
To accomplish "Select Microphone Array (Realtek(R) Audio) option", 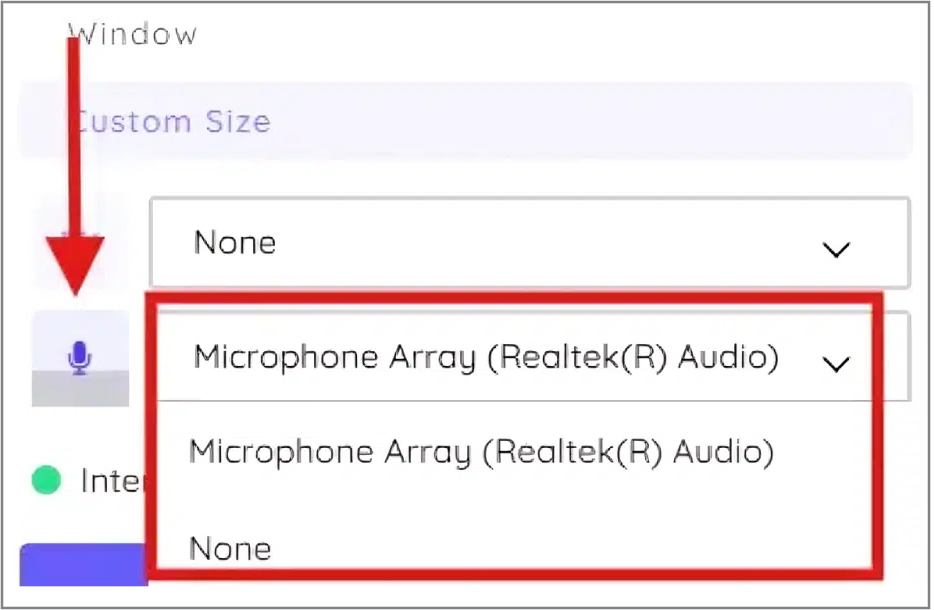I will pyautogui.click(x=481, y=451).
